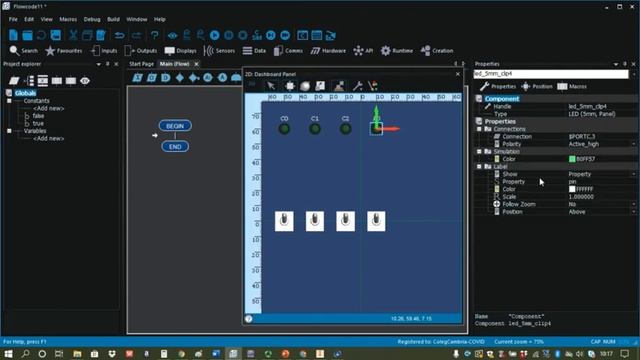Select the C0 LED on dashboard
The image size is (640, 360).
[x=284, y=129]
